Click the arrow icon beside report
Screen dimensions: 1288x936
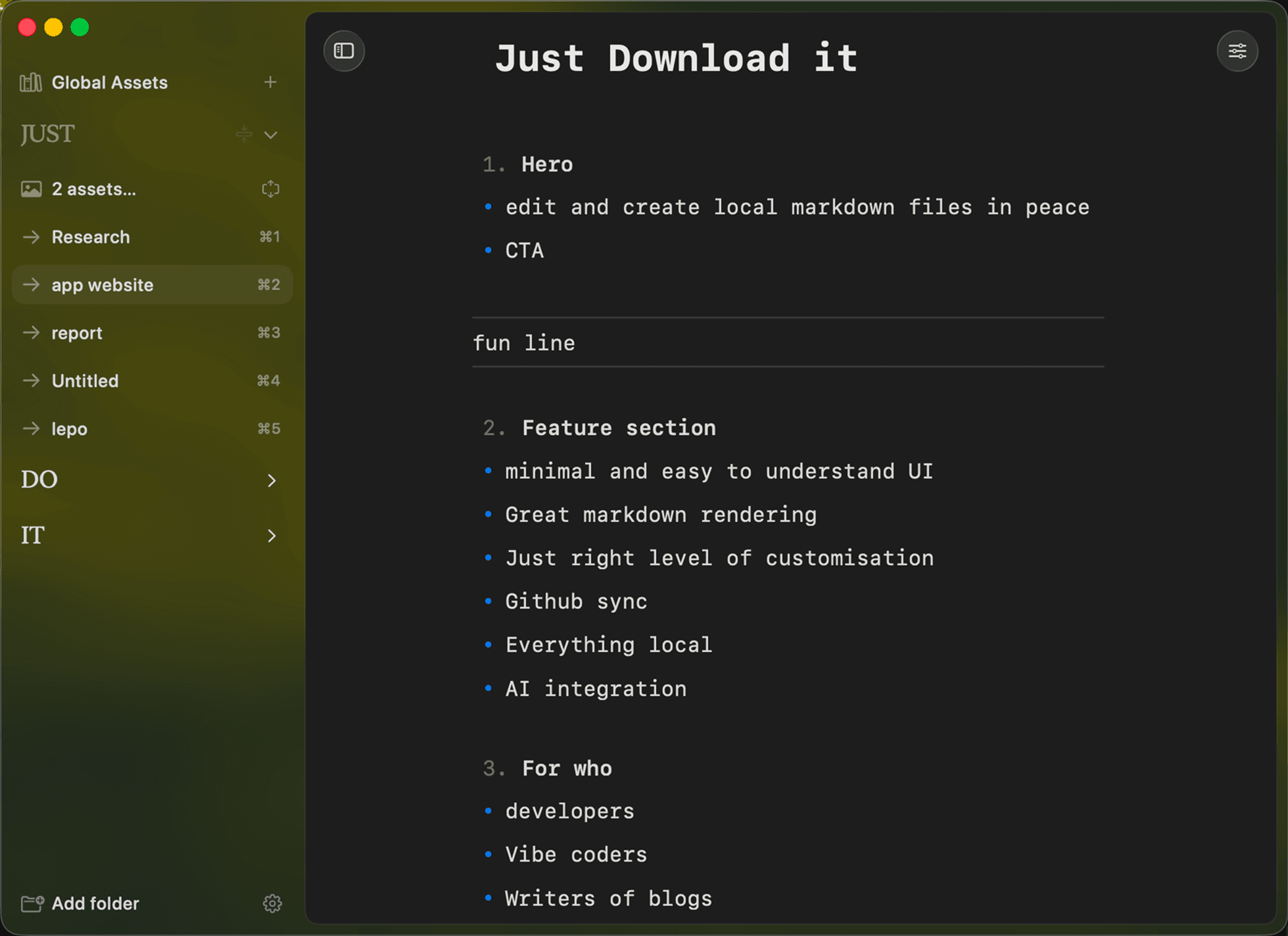31,333
